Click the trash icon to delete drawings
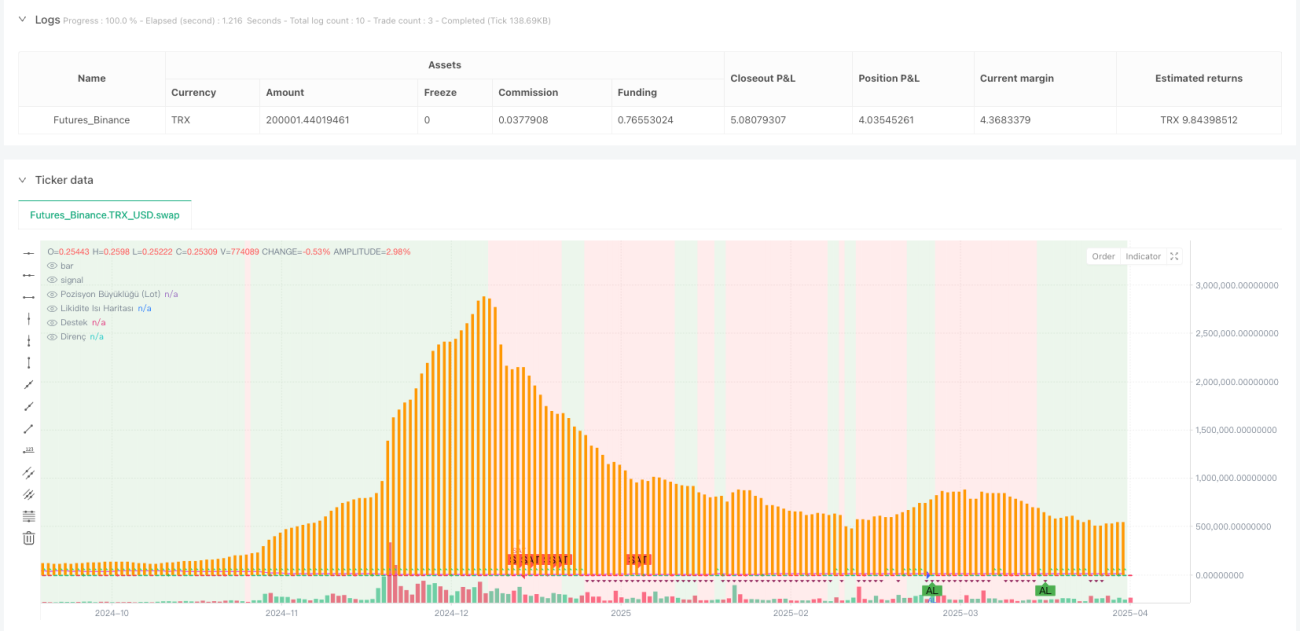The image size is (1300, 631). (x=29, y=538)
